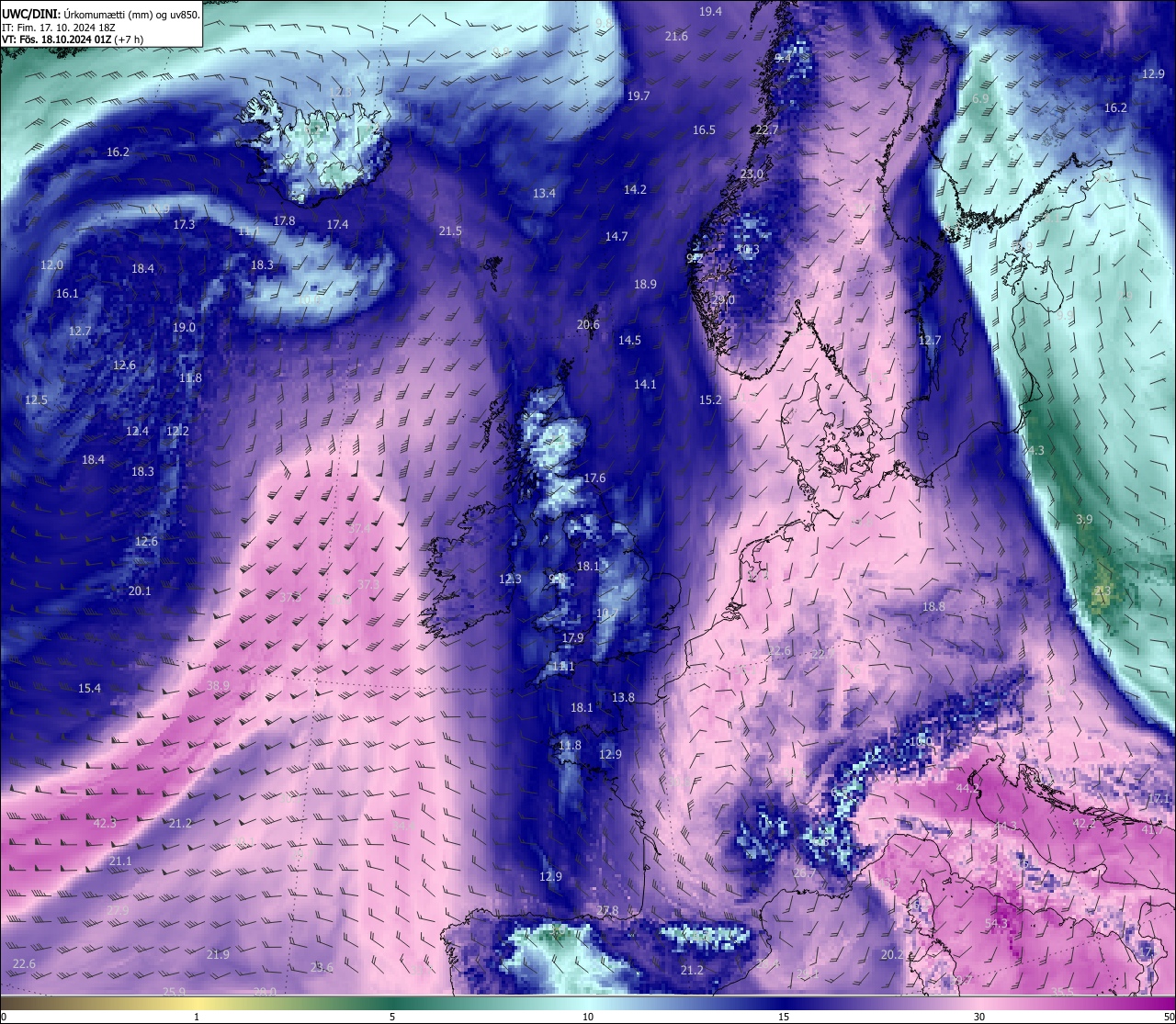The height and width of the screenshot is (1024, 1176).
Task: Click the 20.6 value label
Action: tap(588, 324)
